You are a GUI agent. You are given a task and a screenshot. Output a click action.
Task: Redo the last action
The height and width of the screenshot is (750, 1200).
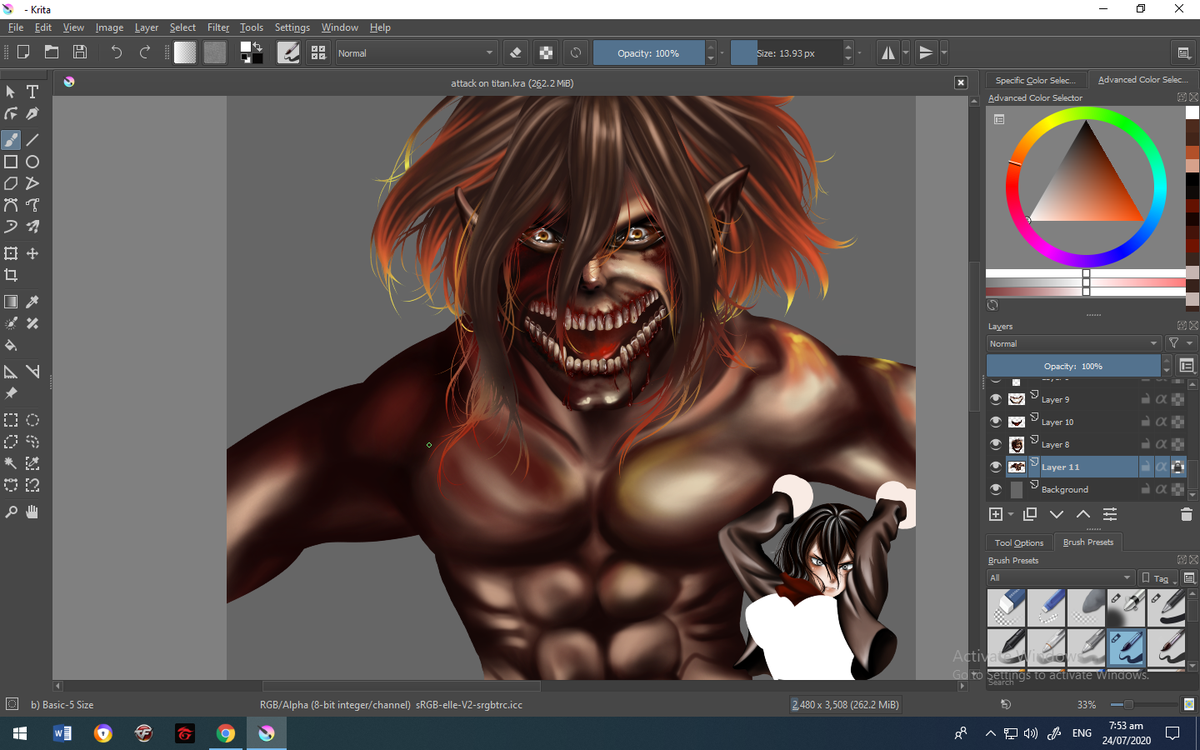(145, 52)
